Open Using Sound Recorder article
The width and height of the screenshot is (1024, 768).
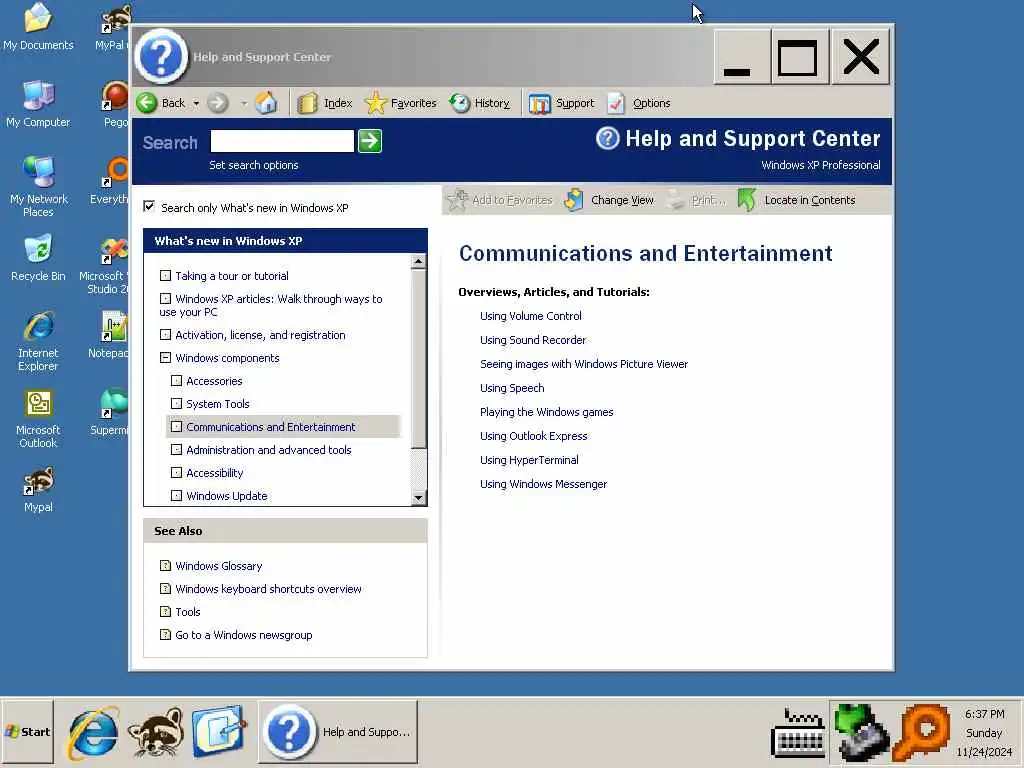(x=533, y=340)
